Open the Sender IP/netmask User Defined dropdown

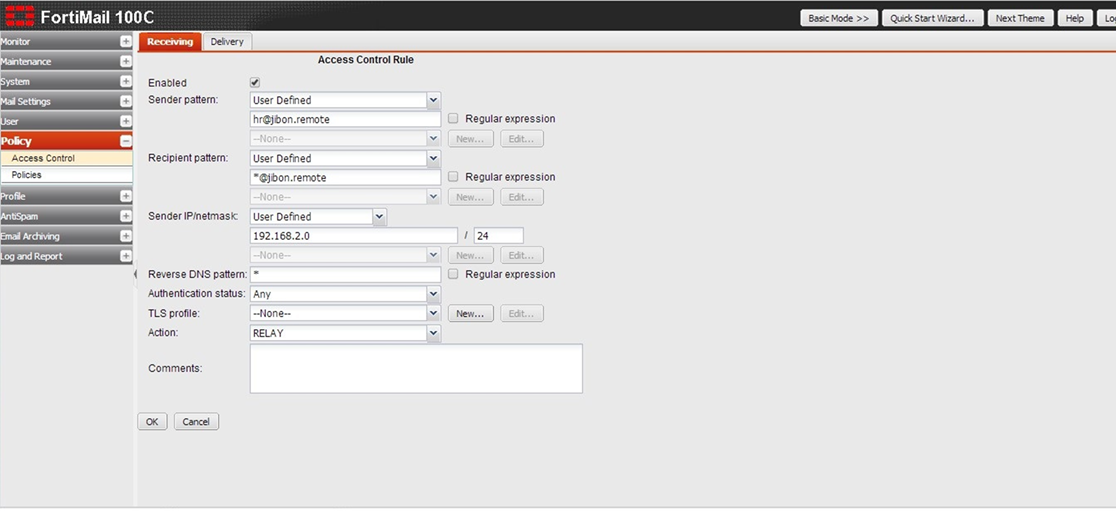click(318, 217)
